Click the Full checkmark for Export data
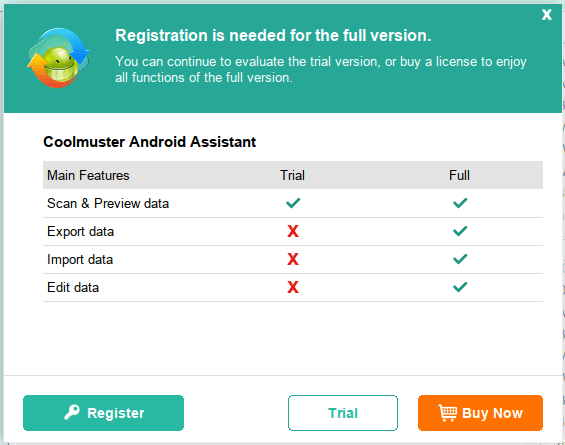The image size is (565, 445). 460,231
